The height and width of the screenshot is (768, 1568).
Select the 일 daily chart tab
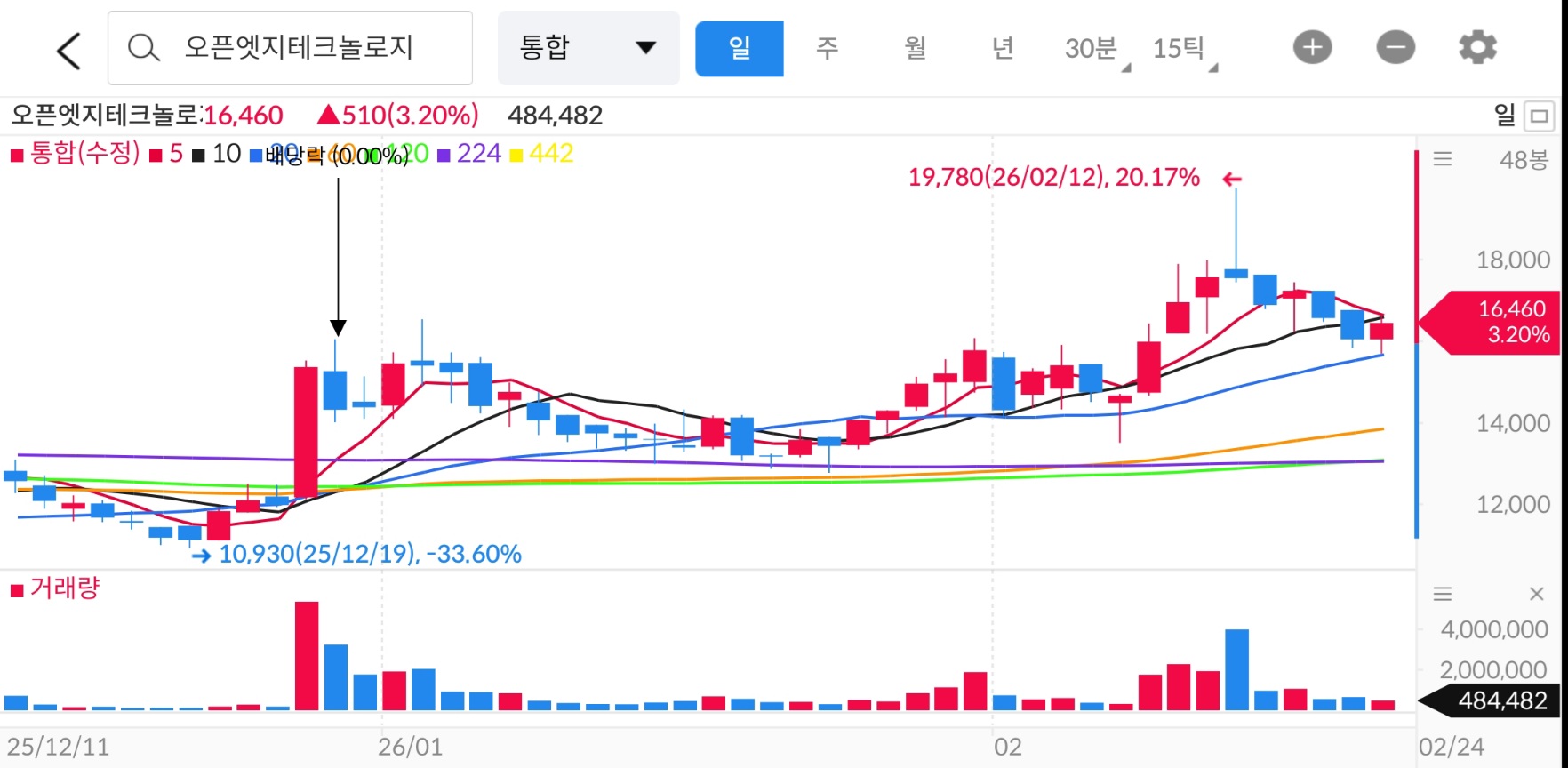(x=740, y=49)
